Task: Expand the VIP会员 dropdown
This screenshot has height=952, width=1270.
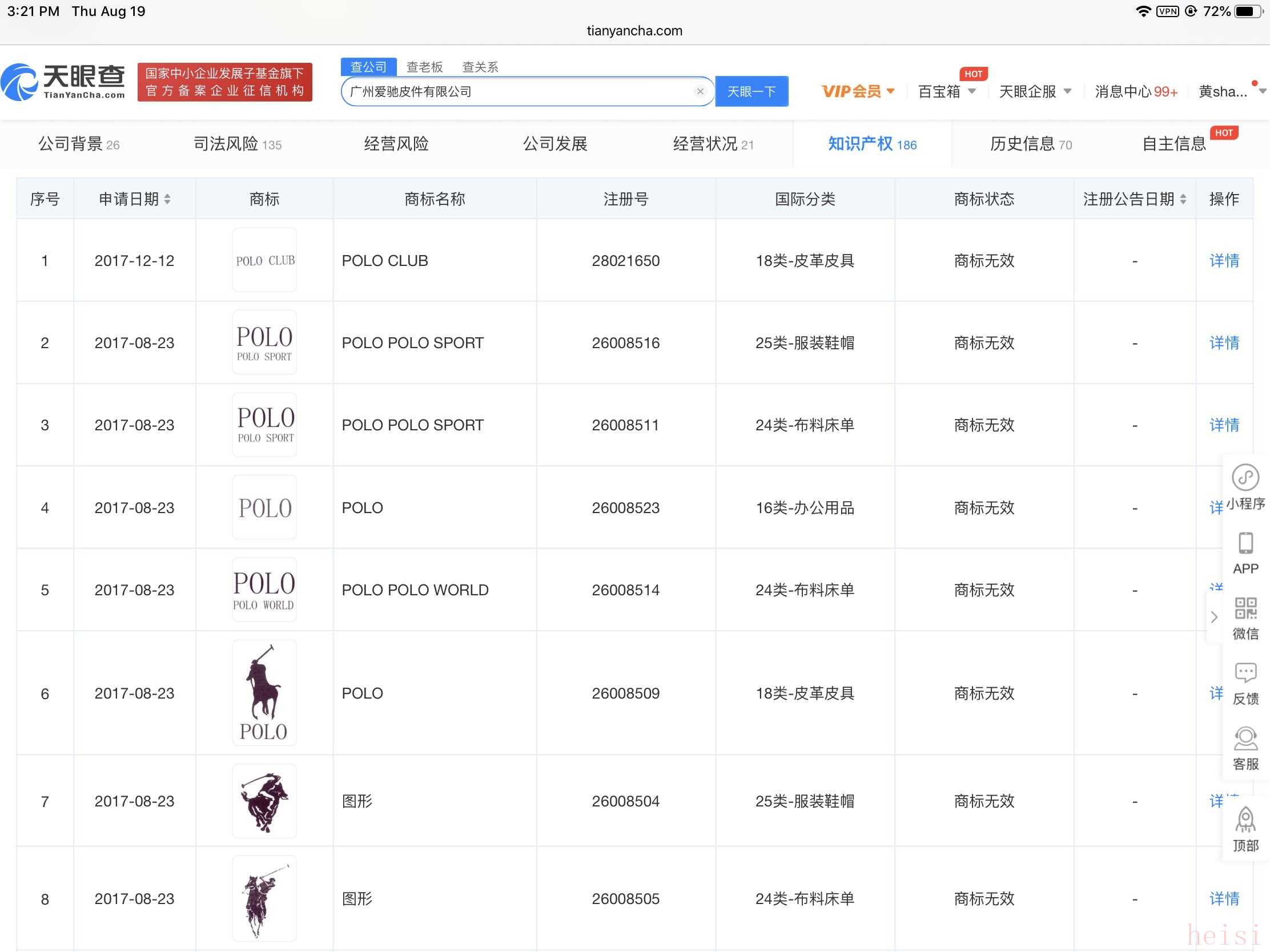Action: click(858, 91)
